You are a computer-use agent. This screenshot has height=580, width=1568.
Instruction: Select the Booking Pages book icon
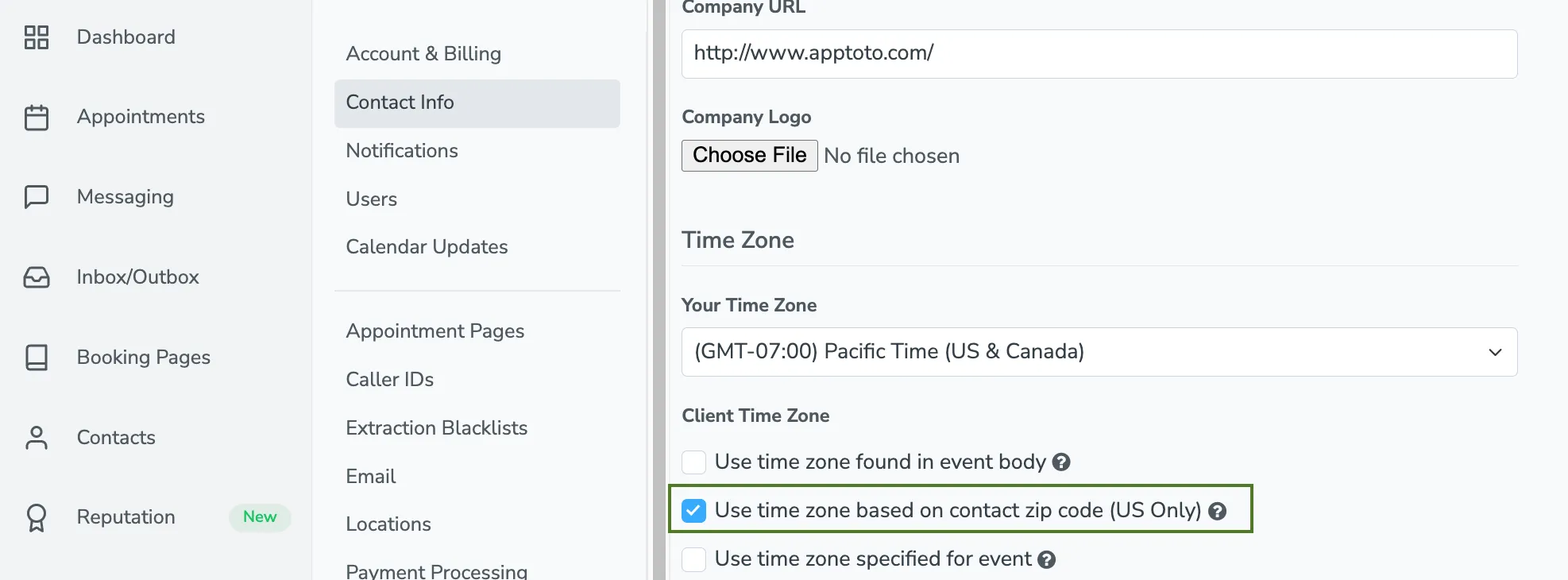coord(36,358)
